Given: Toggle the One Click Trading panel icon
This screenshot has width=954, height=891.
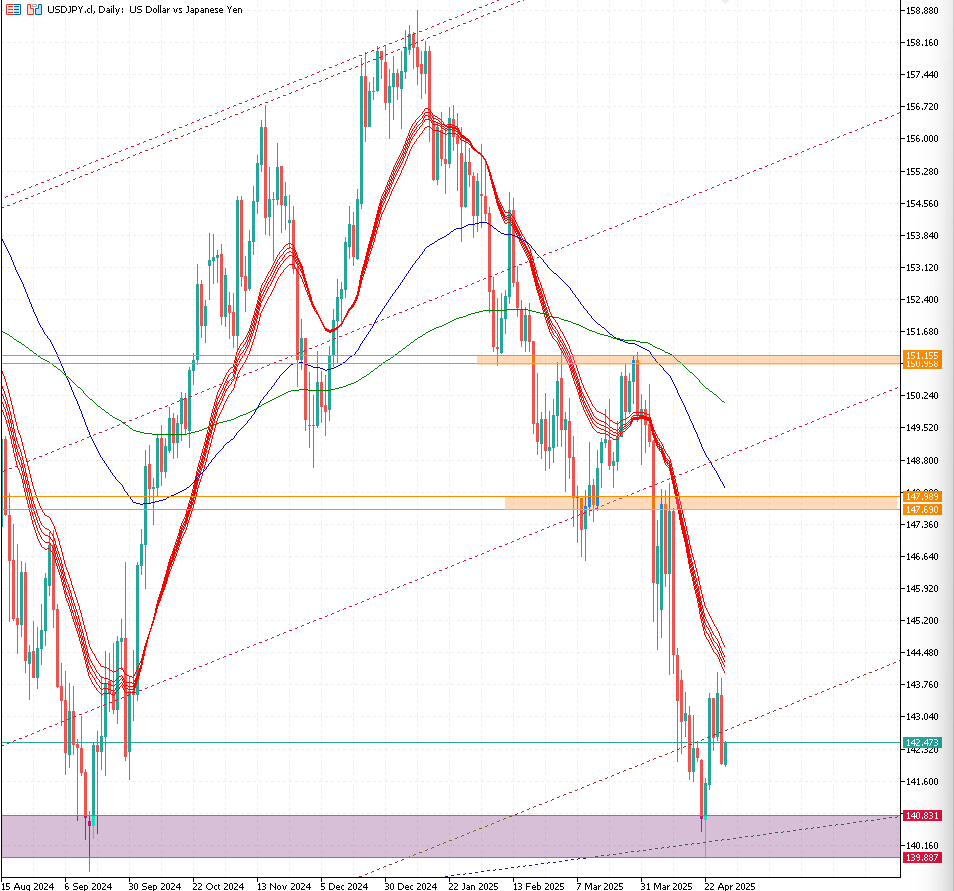Looking at the screenshot, I should pos(35,10).
